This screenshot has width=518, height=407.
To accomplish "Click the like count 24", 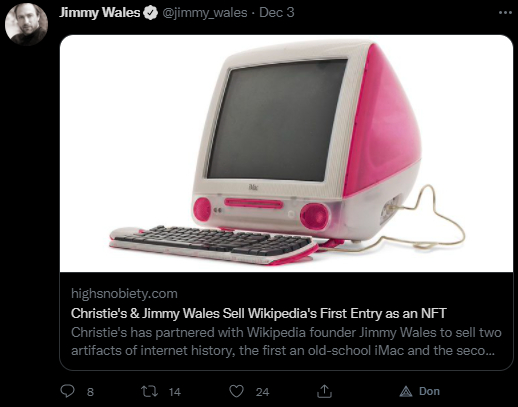I will [x=262, y=392].
